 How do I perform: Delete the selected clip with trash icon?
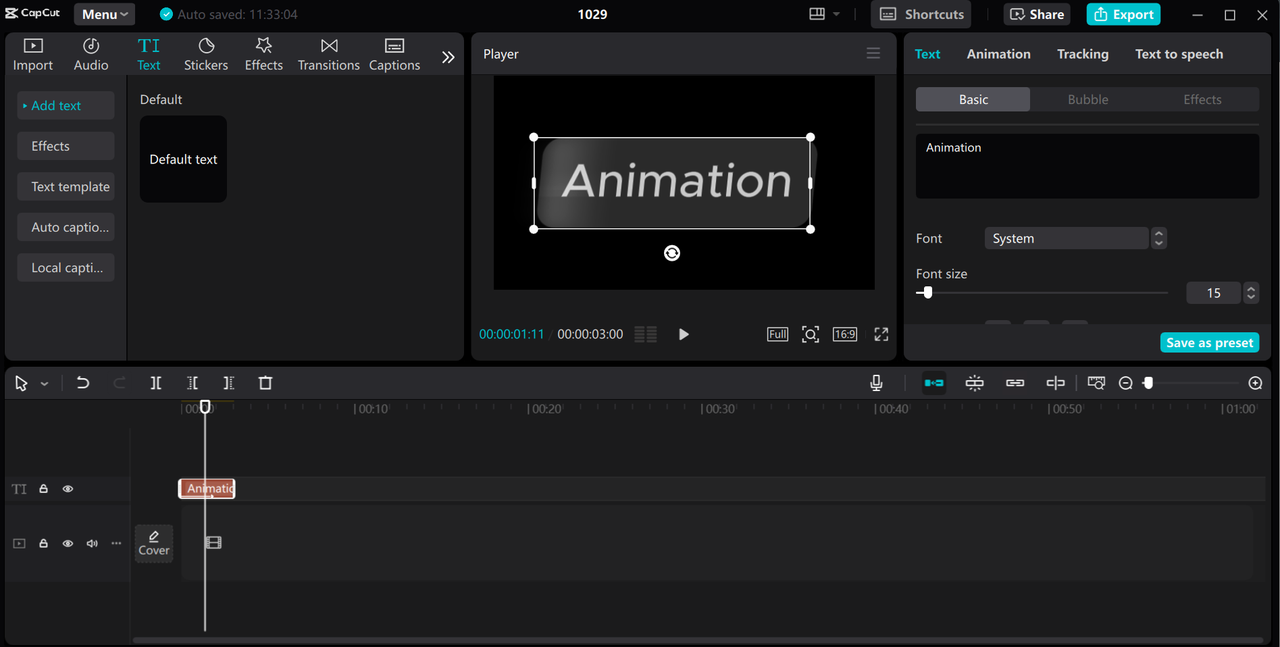tap(265, 383)
